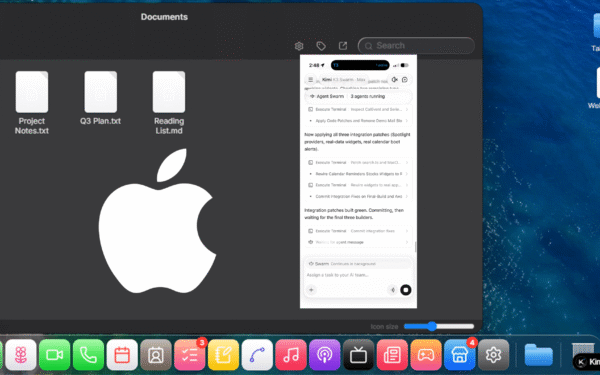The width and height of the screenshot is (600, 375).
Task: Expand Execute Terminal Commit integration fixes row
Action: click(358, 231)
